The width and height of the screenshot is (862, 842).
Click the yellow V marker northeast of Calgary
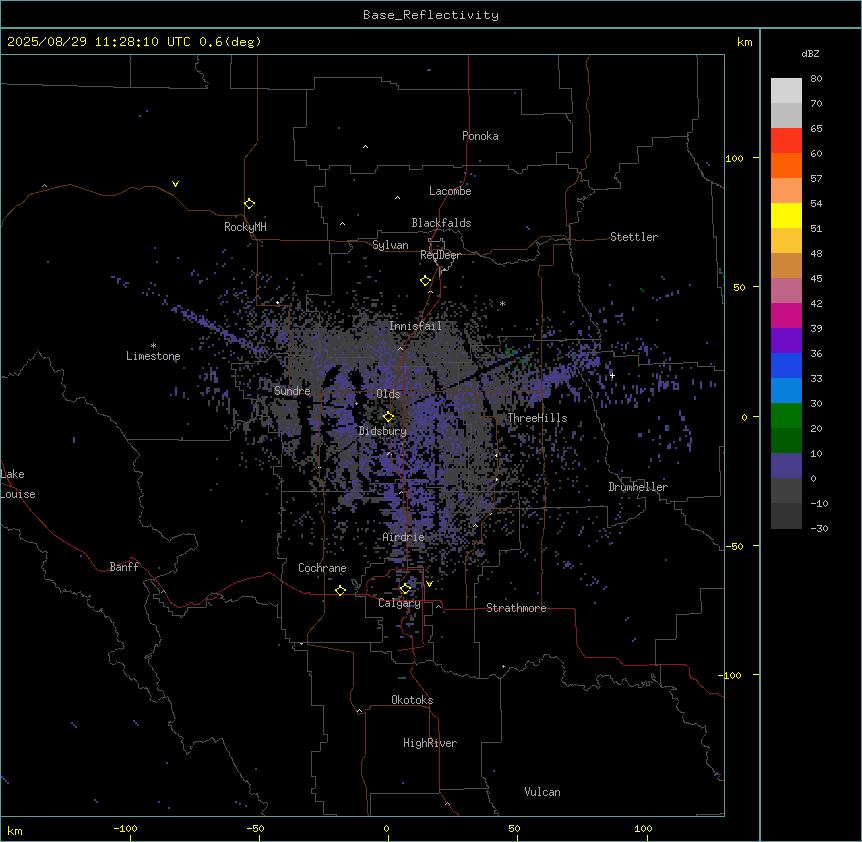pyautogui.click(x=429, y=584)
